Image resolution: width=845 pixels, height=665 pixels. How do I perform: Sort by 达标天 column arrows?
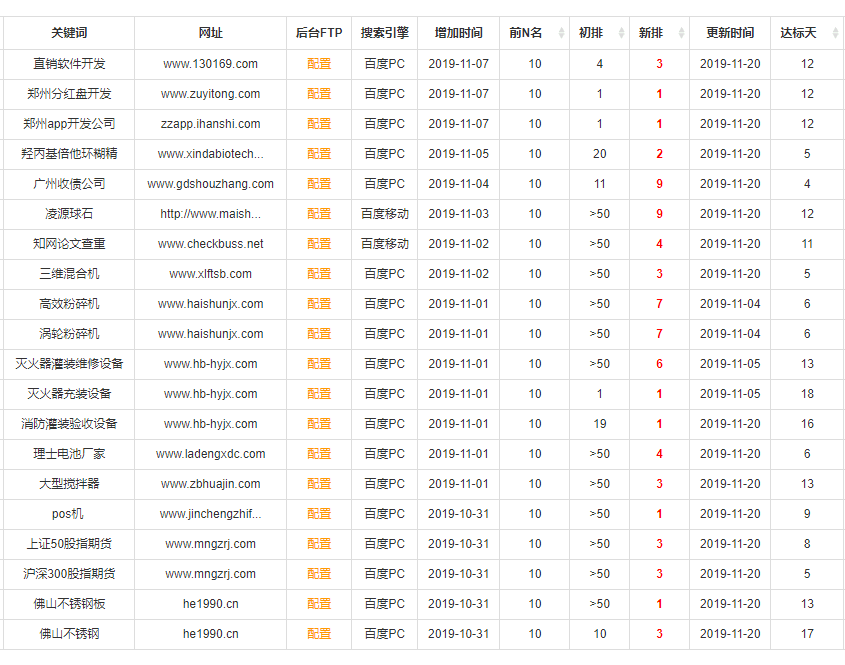pos(835,33)
